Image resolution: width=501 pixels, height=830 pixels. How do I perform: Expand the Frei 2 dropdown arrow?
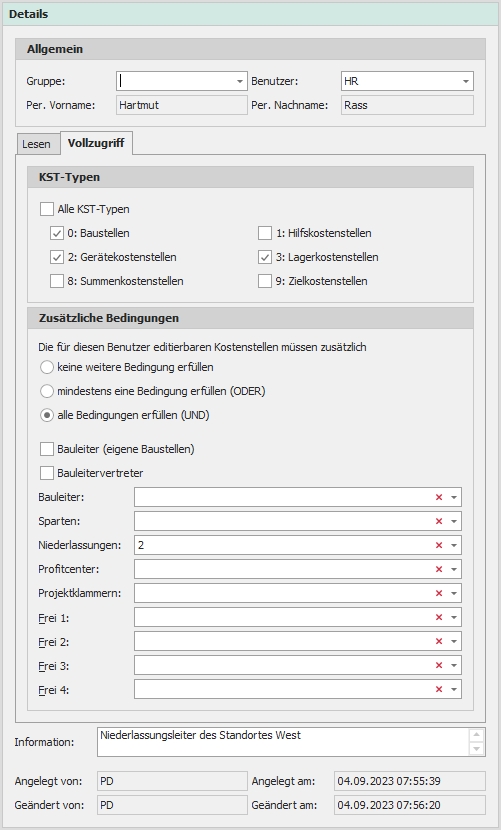(x=454, y=641)
